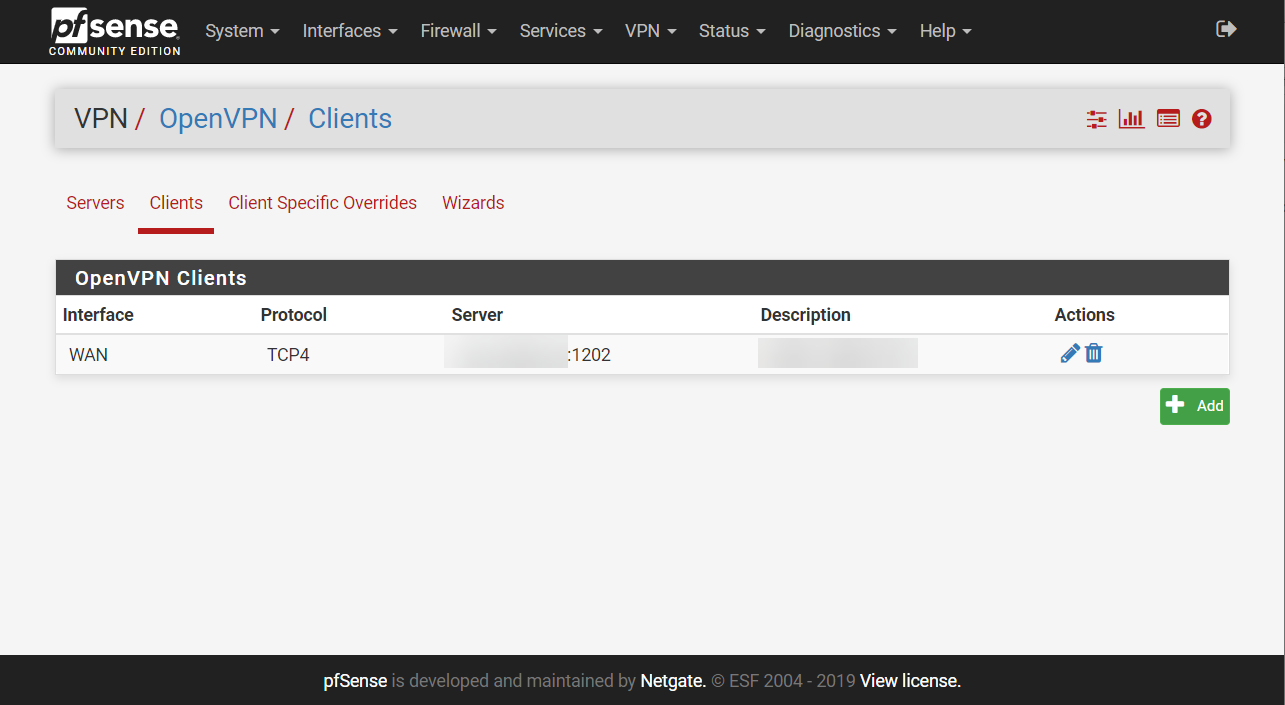Open Related settings sliders icon

pyautogui.click(x=1097, y=119)
